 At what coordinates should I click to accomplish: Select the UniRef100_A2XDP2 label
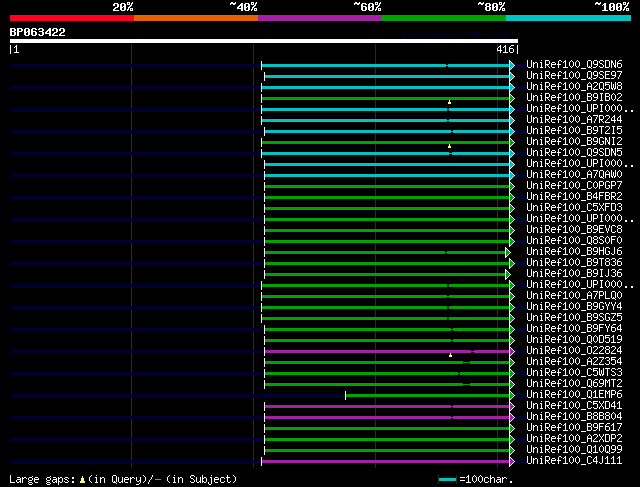(574, 439)
